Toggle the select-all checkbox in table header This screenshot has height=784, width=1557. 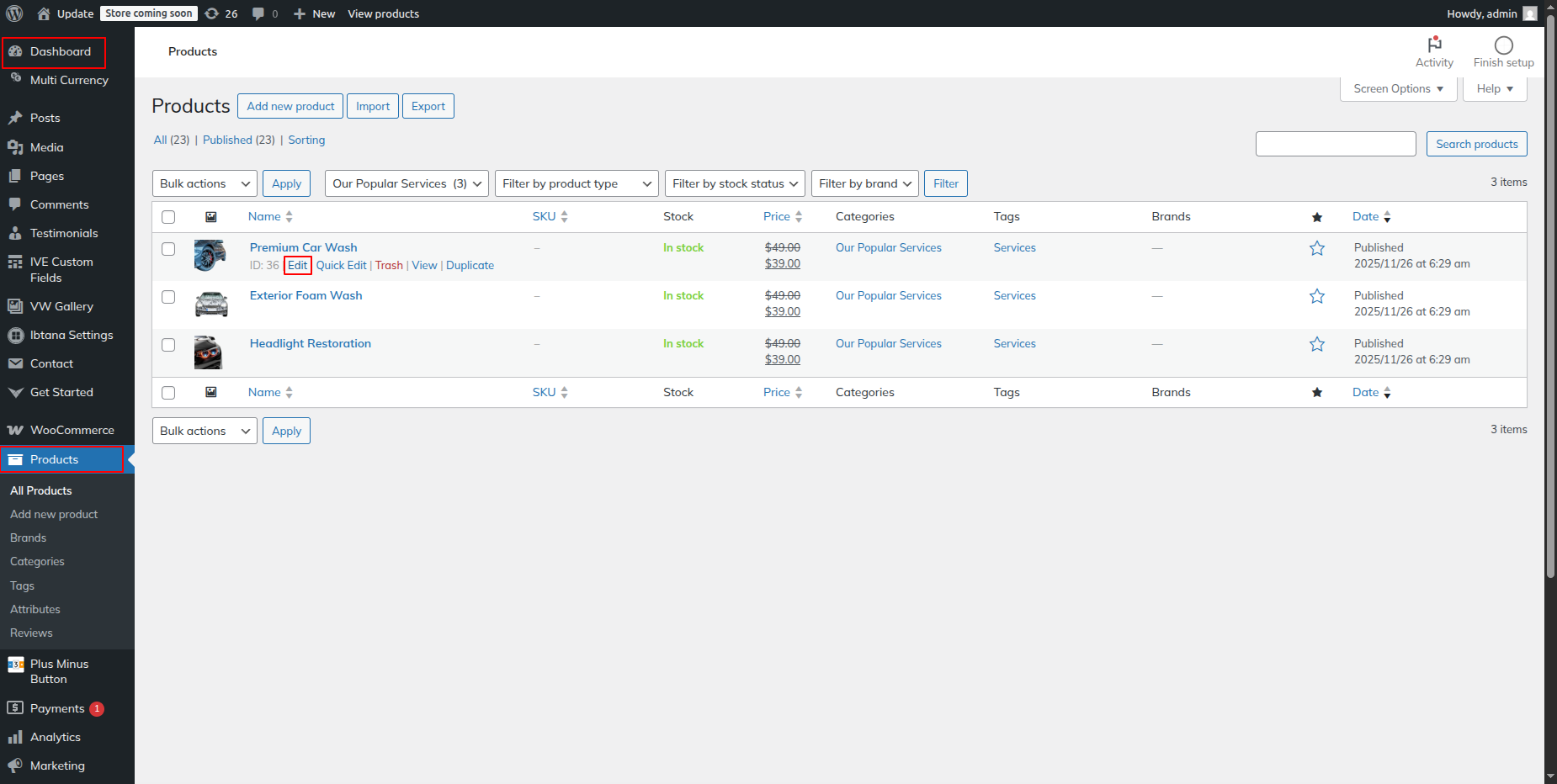click(x=168, y=217)
